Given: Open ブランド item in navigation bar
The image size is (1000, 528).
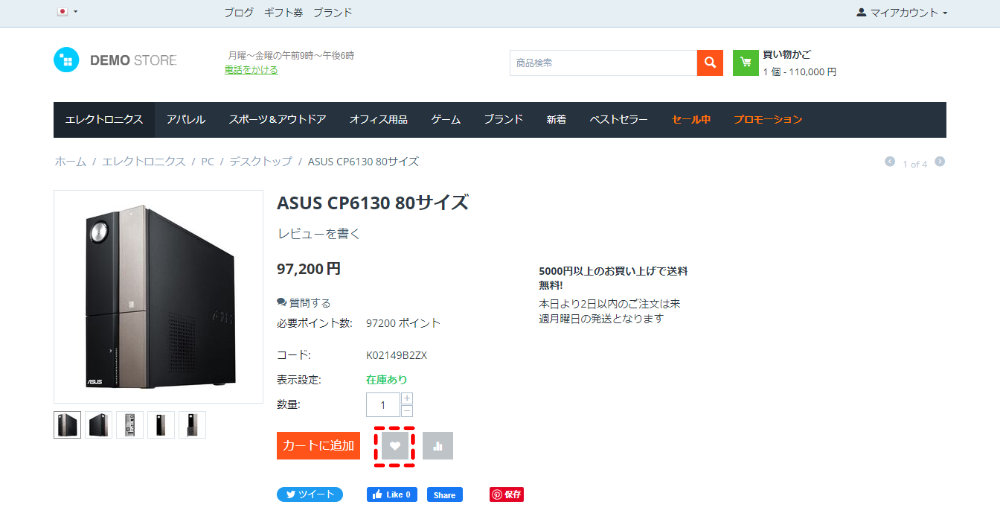Looking at the screenshot, I should coord(503,120).
